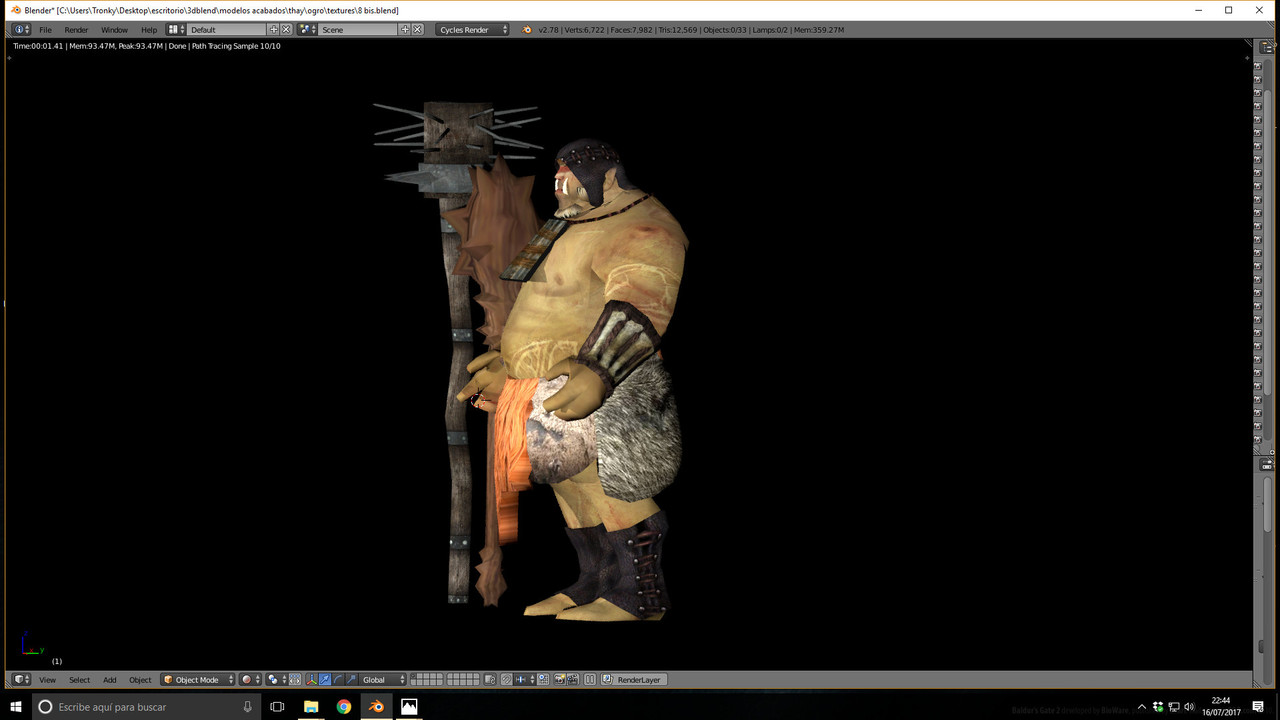Delete the Default screen layout with X icon
The width and height of the screenshot is (1280, 720).
(x=286, y=30)
